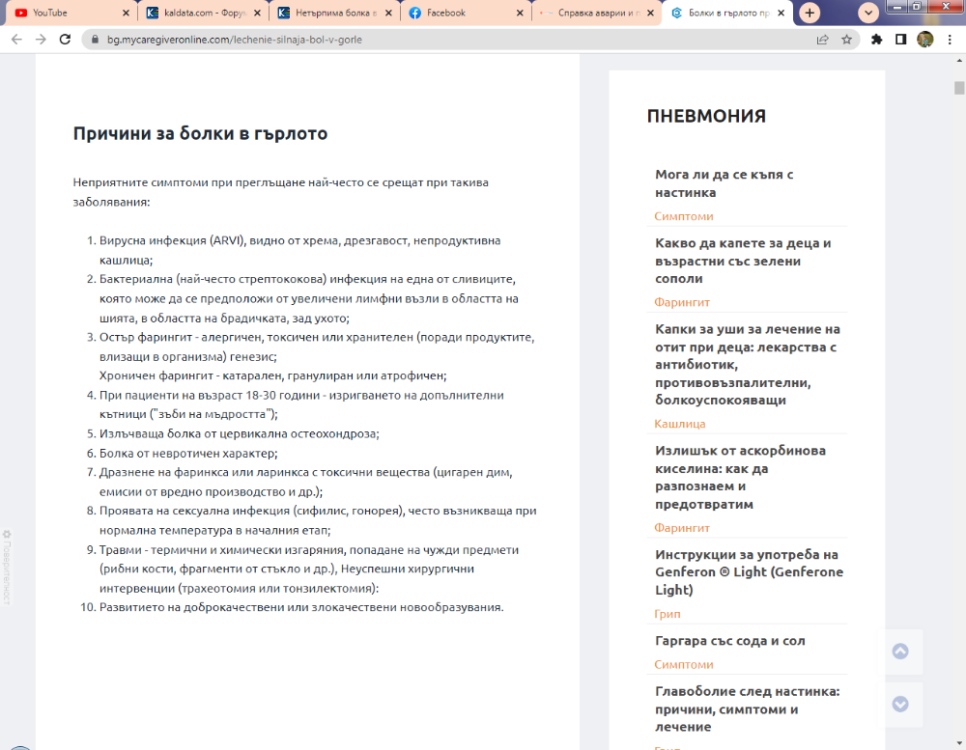
Task: Click the scrollbar down arrow
Action: 959,743
